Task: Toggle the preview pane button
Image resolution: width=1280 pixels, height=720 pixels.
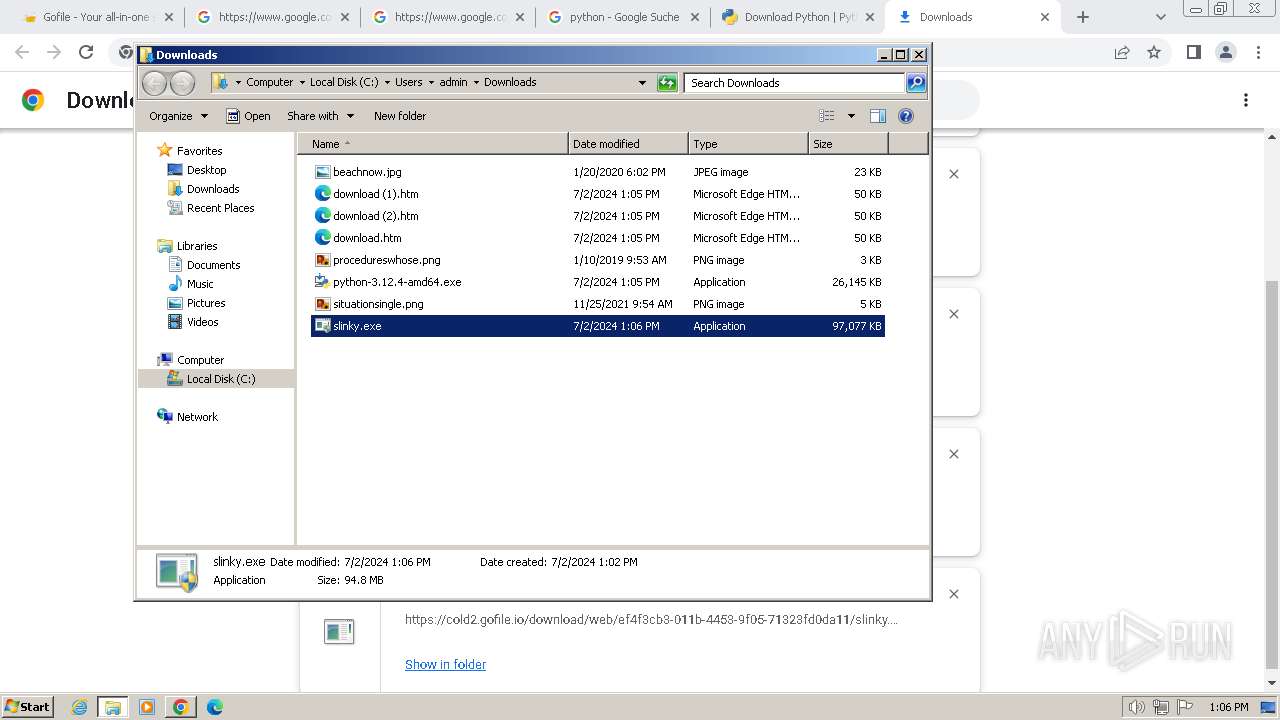Action: pyautogui.click(x=878, y=116)
